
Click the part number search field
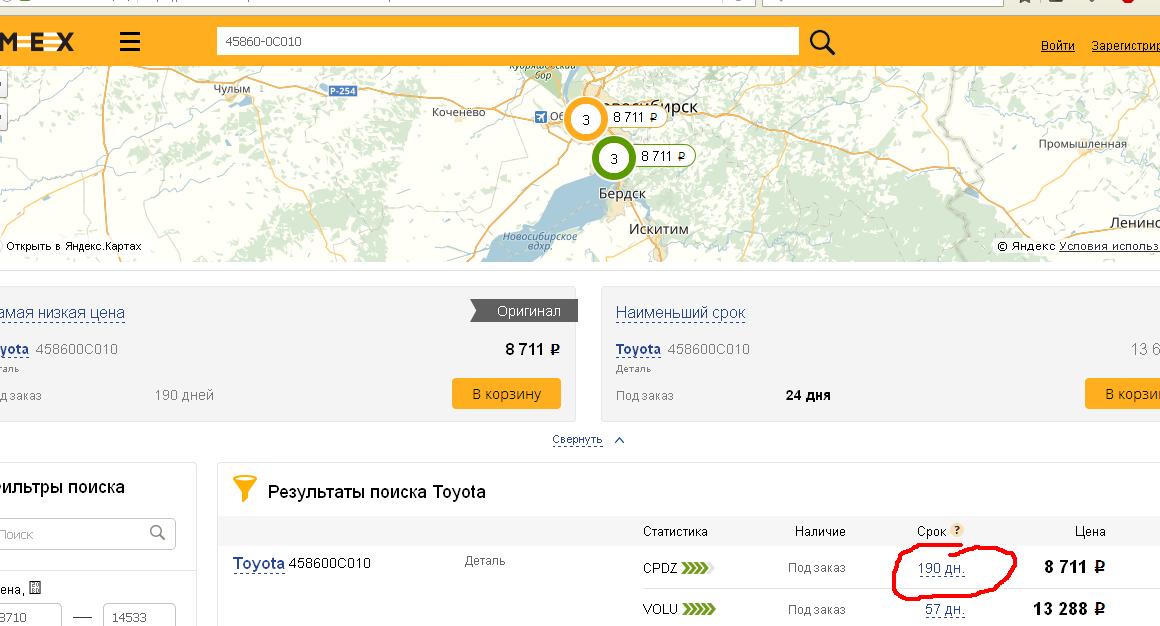(507, 41)
